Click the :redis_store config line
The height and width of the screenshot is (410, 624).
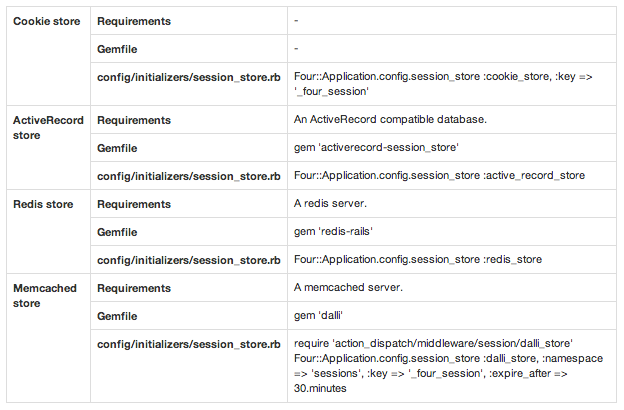click(418, 260)
